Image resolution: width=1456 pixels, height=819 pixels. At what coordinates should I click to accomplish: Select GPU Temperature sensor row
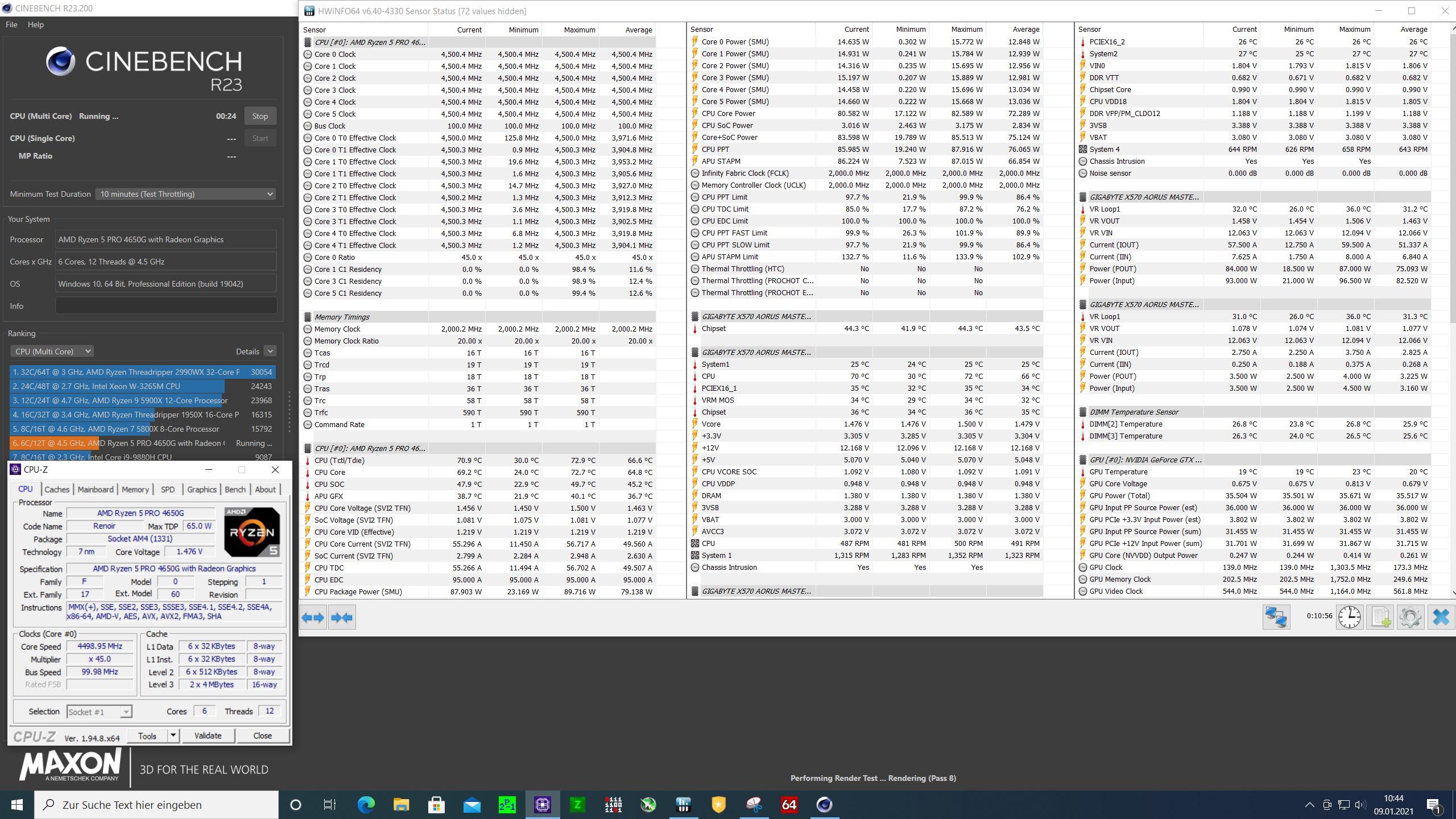tap(1254, 471)
